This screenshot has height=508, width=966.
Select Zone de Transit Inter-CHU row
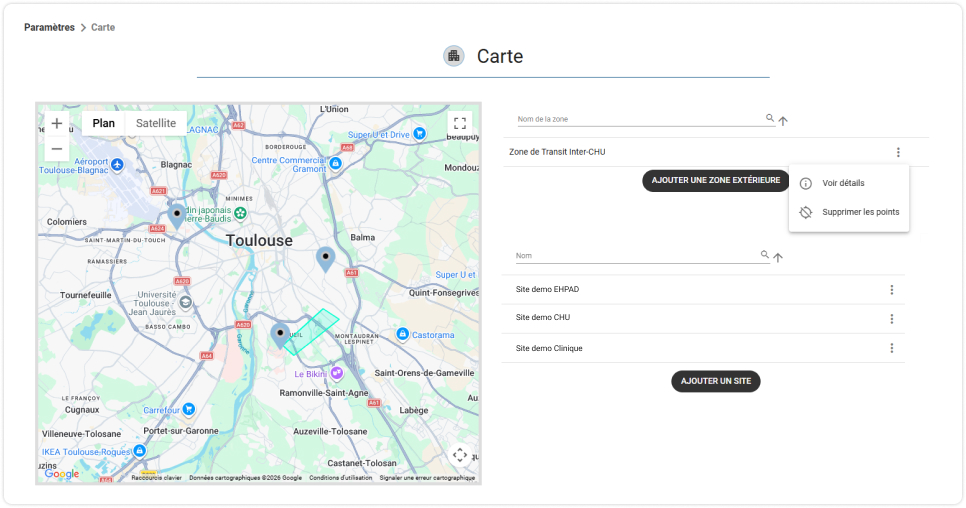click(716, 152)
